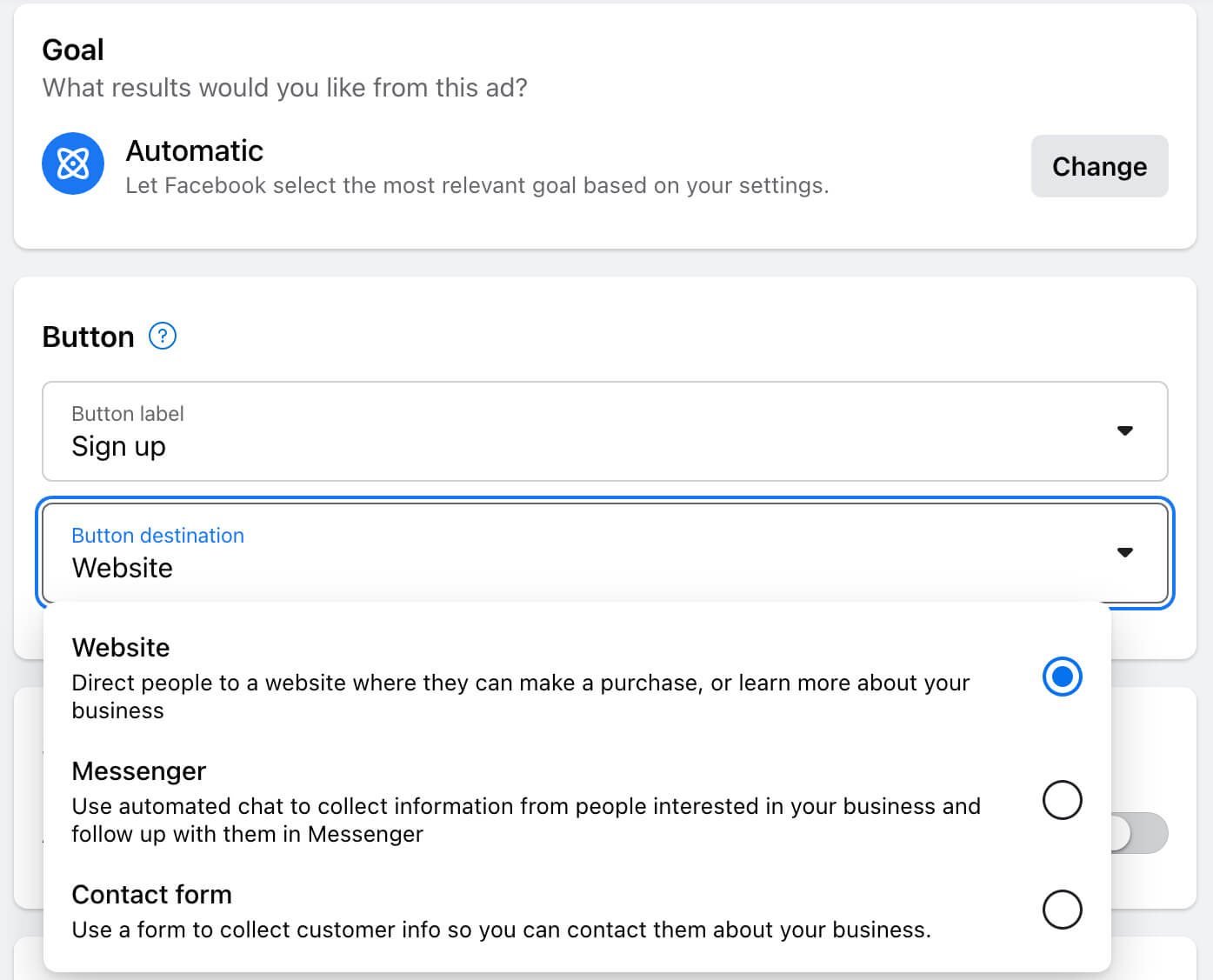This screenshot has width=1213, height=980.
Task: Click the Automatic goal title text
Action: pos(194,151)
